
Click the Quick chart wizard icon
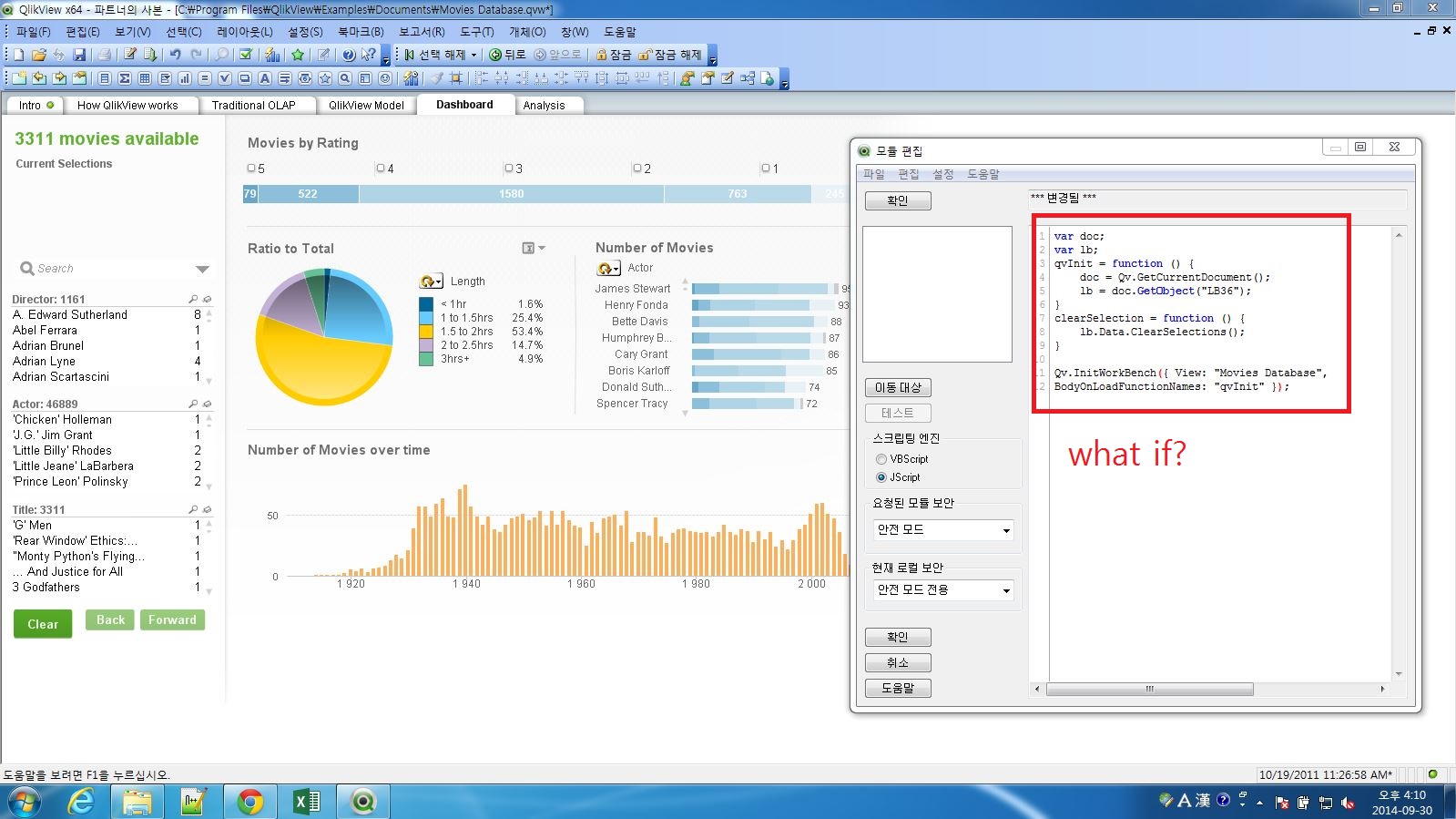click(271, 55)
